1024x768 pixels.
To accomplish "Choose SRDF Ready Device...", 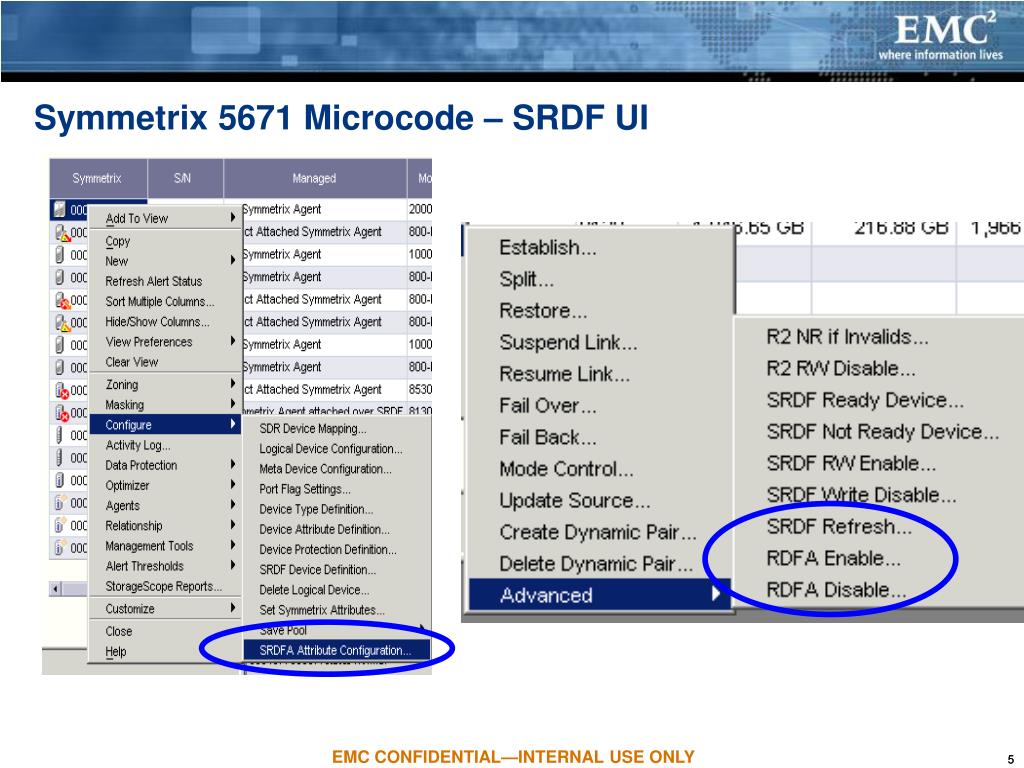I will coord(879,400).
